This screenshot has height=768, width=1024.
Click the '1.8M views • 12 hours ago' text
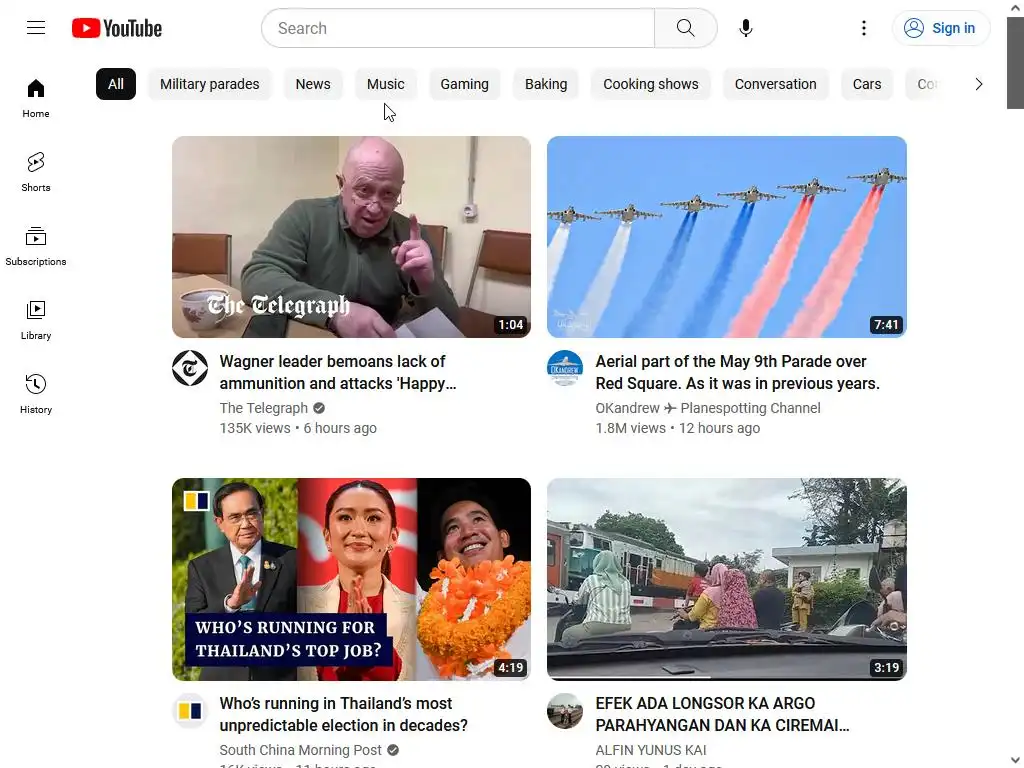[x=677, y=428]
